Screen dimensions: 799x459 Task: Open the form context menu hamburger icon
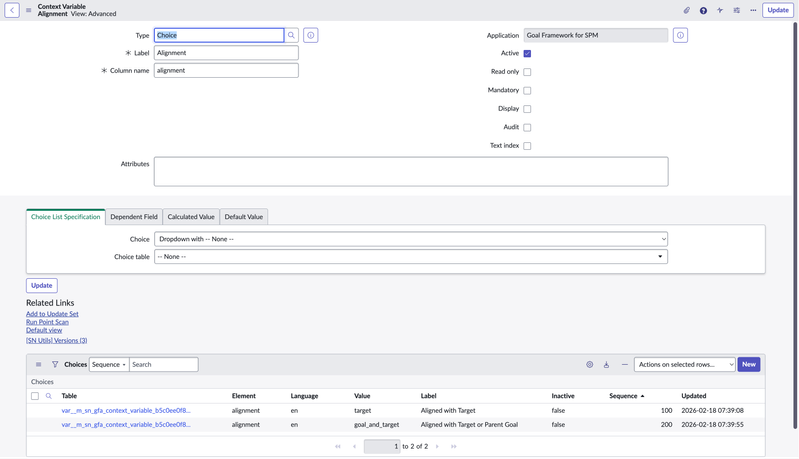pos(28,10)
